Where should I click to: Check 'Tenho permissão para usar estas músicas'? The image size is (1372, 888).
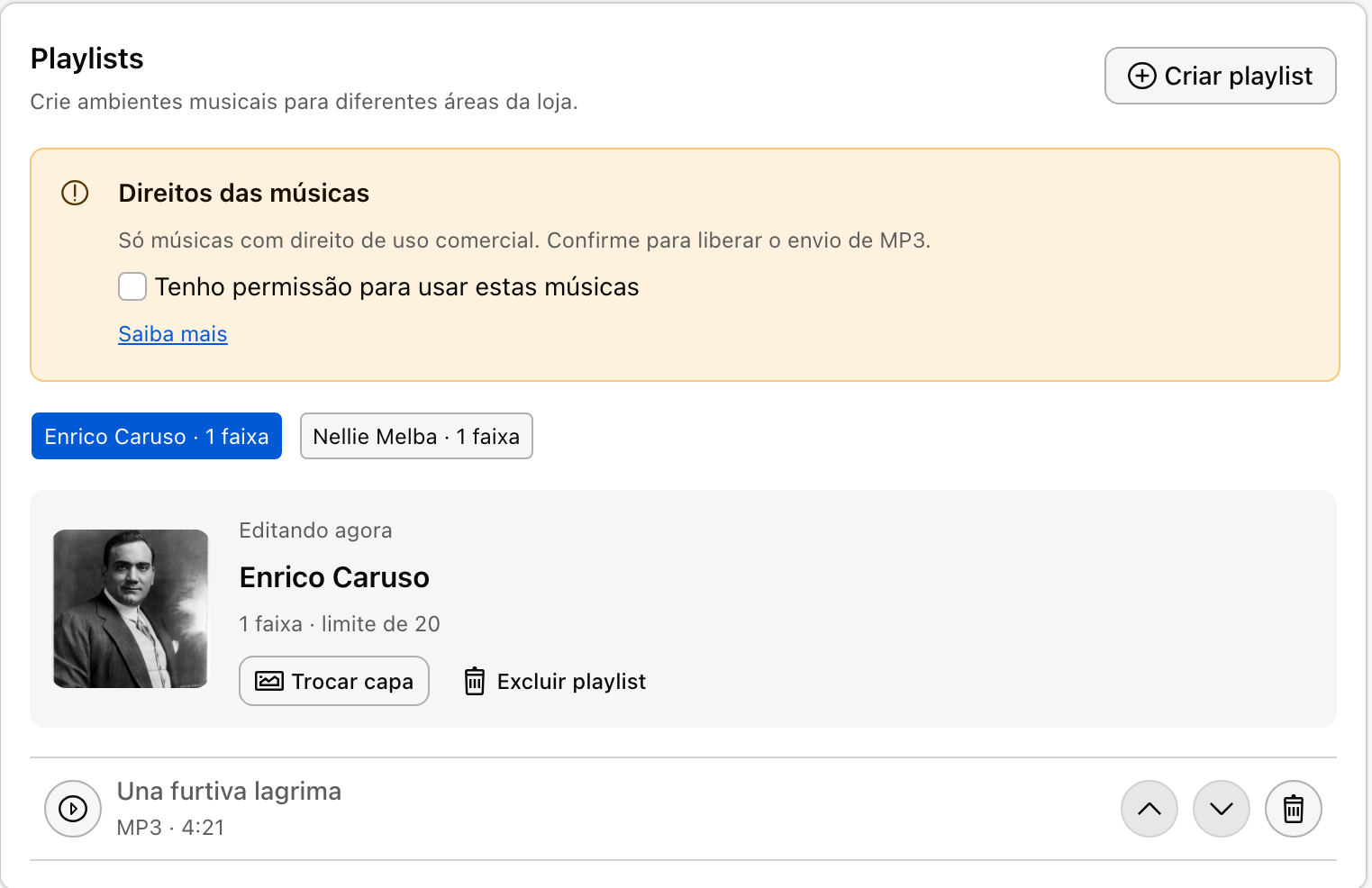tap(132, 286)
